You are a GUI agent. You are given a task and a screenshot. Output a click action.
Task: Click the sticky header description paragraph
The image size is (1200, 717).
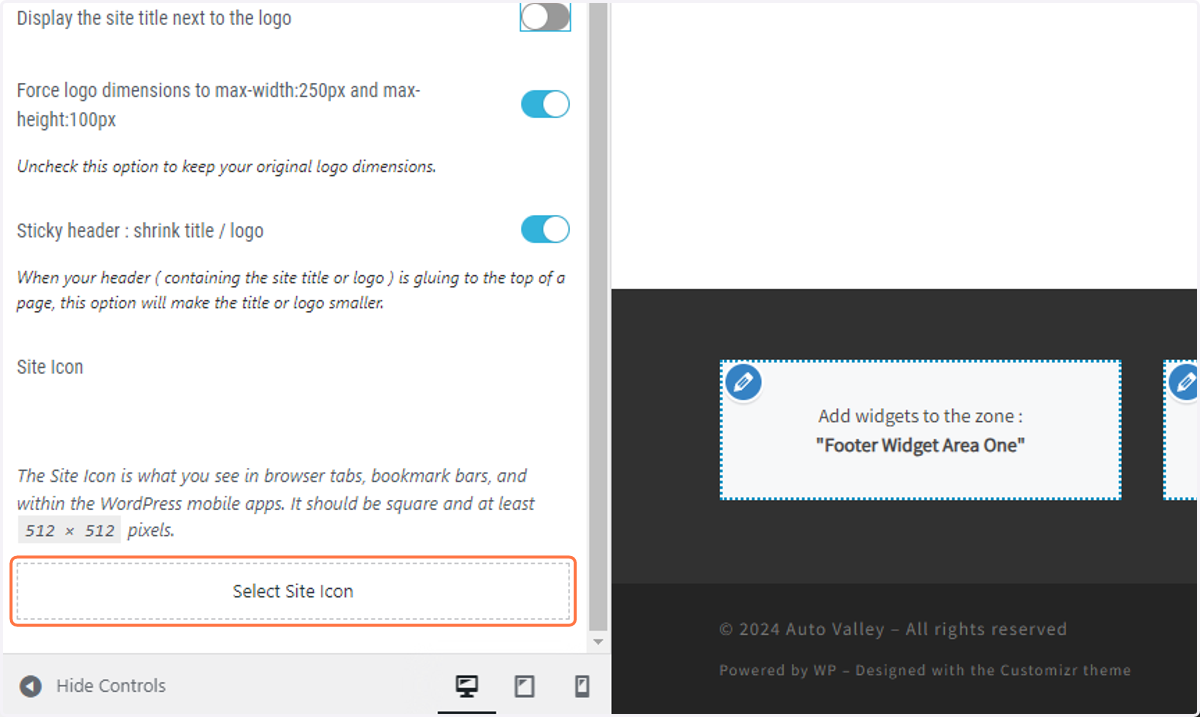point(291,290)
